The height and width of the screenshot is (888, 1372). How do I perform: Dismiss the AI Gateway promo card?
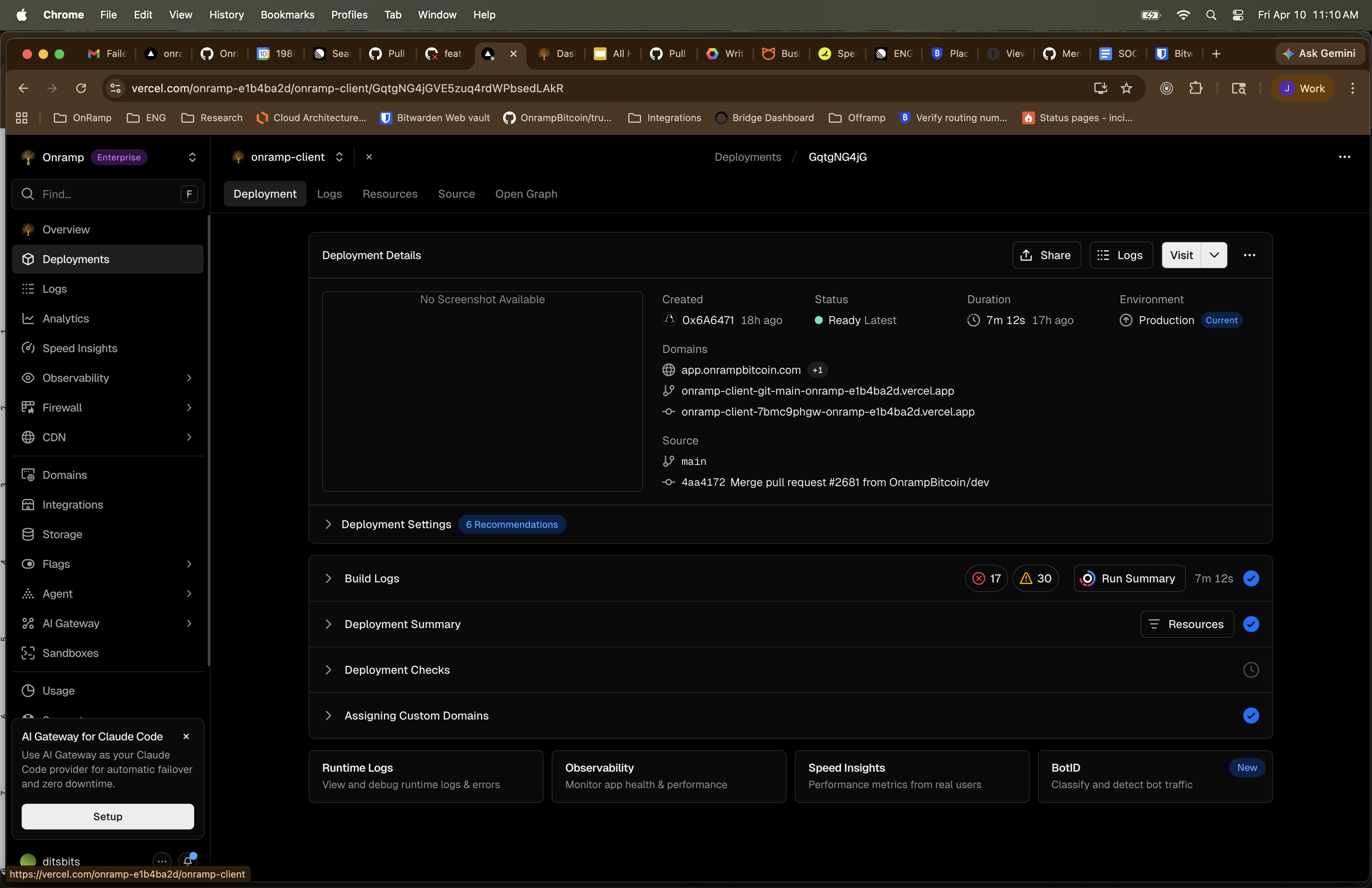point(186,736)
